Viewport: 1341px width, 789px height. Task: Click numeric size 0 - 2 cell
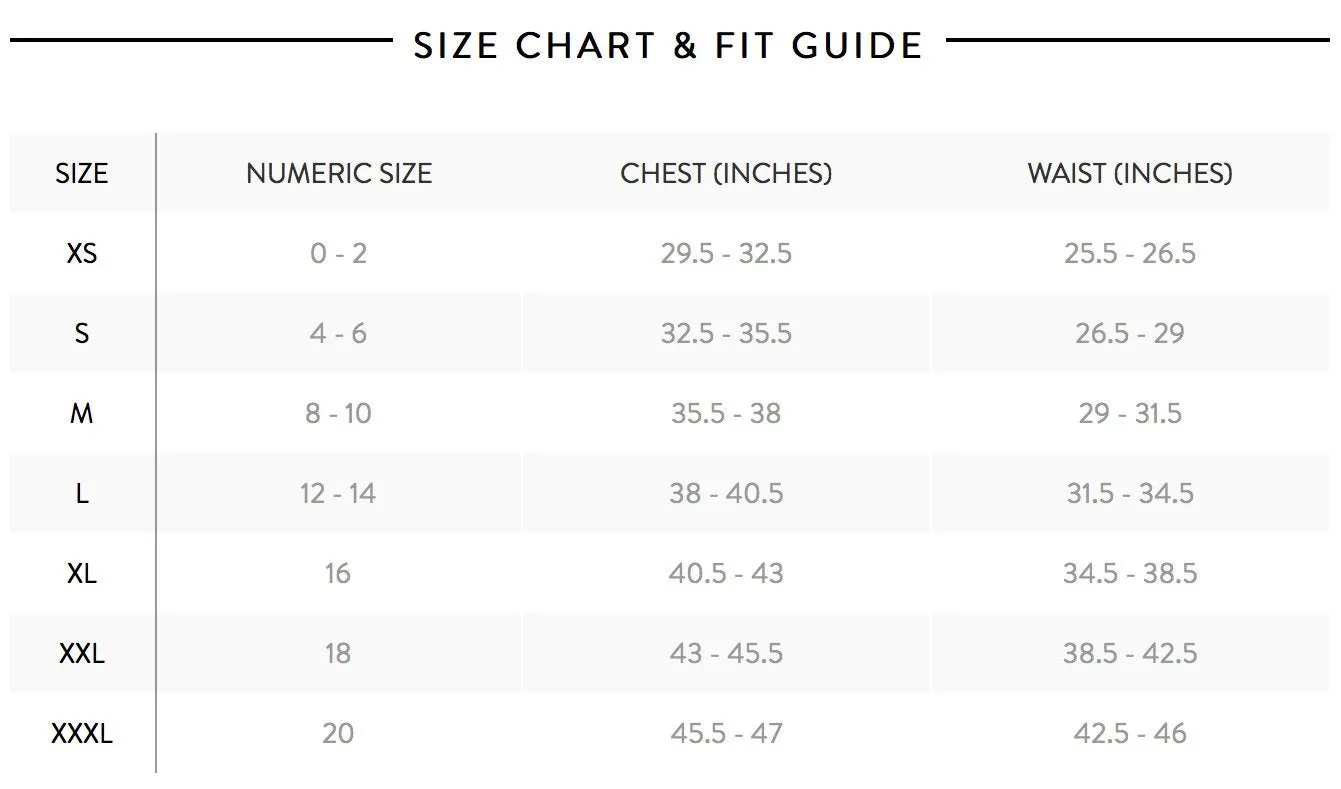[338, 253]
